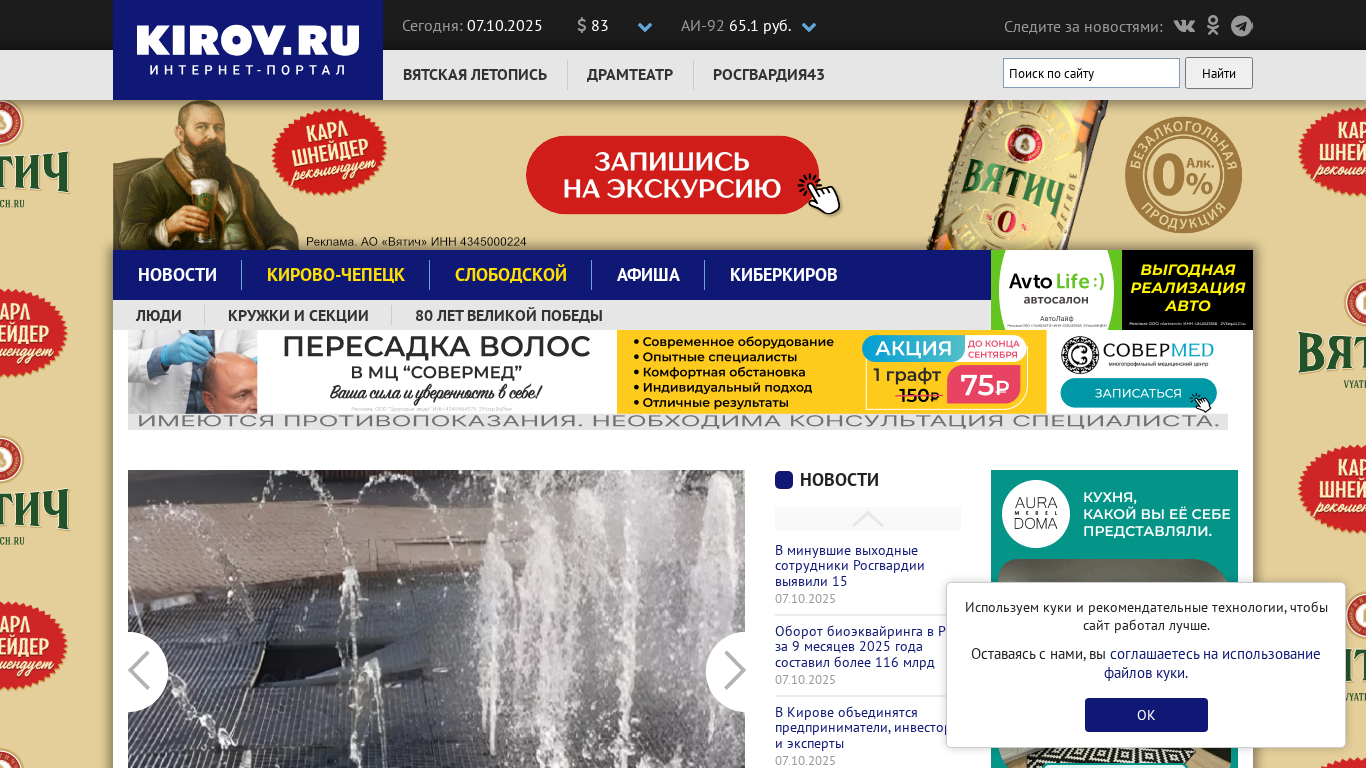The width and height of the screenshot is (1366, 768).
Task: Open the cookie usage agreement link
Action: (x=1212, y=663)
